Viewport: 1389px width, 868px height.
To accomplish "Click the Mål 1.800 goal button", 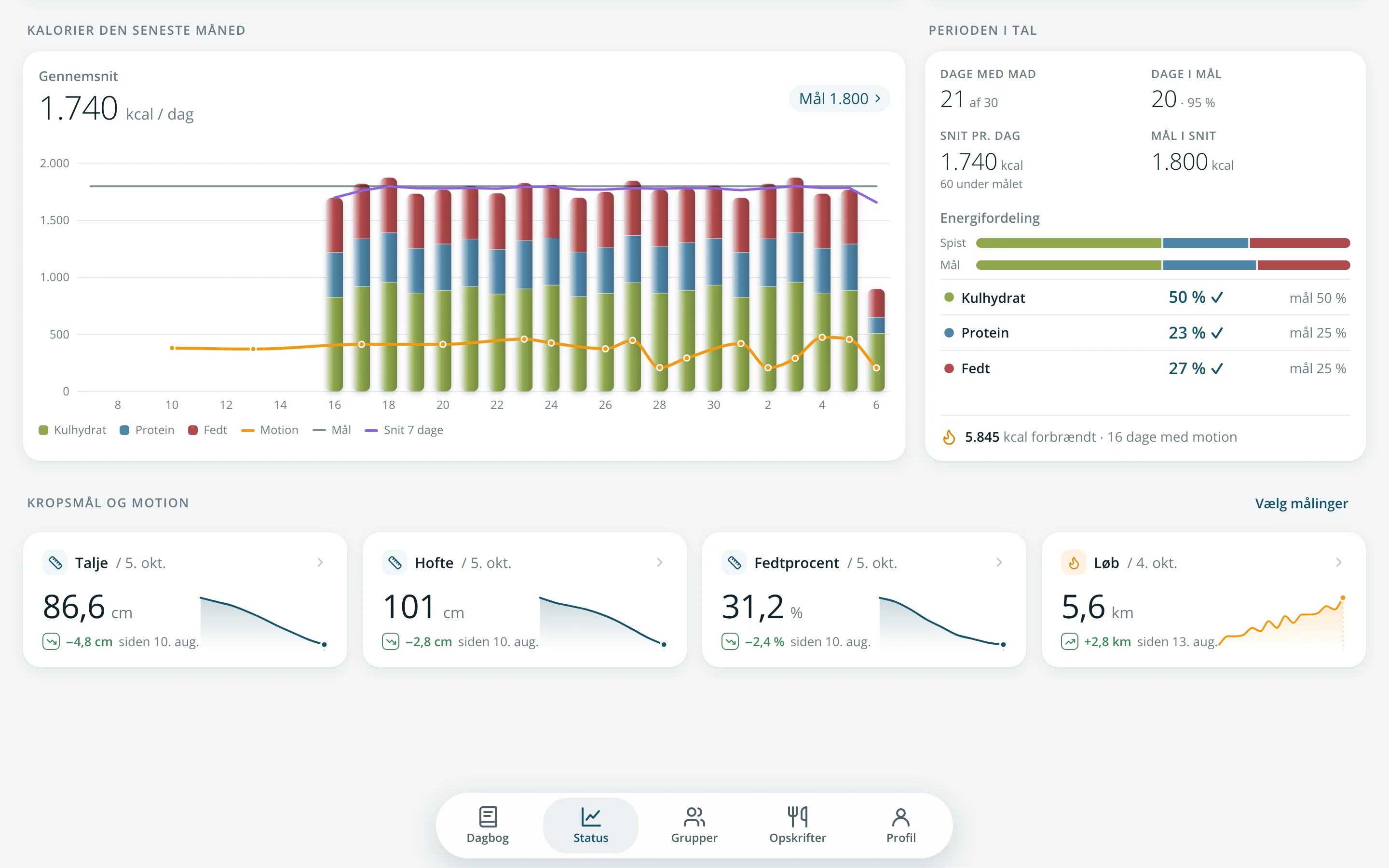I will pos(839,99).
